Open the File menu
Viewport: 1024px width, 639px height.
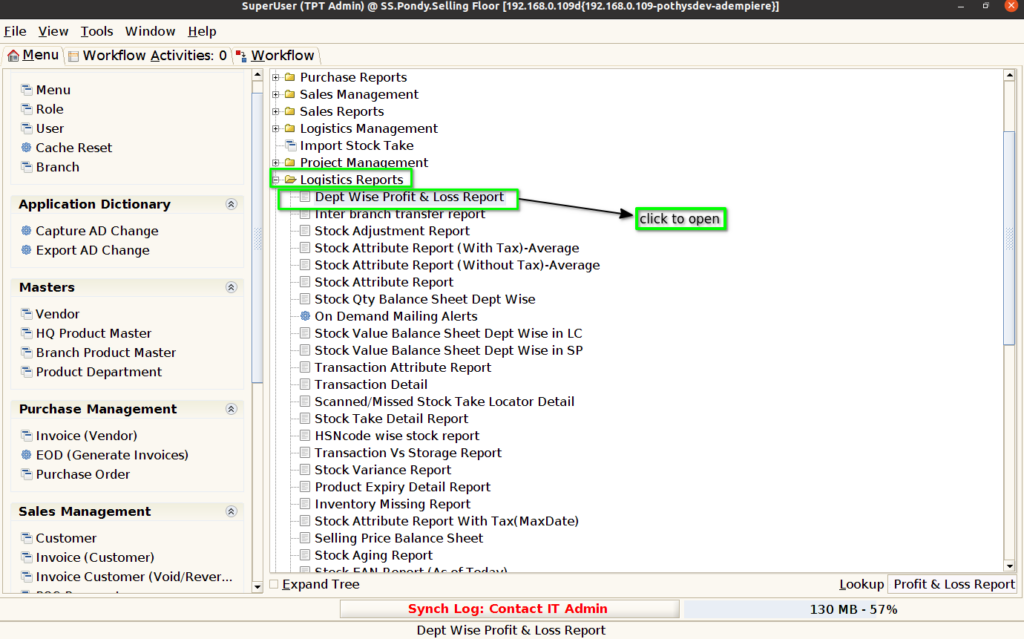[x=15, y=31]
